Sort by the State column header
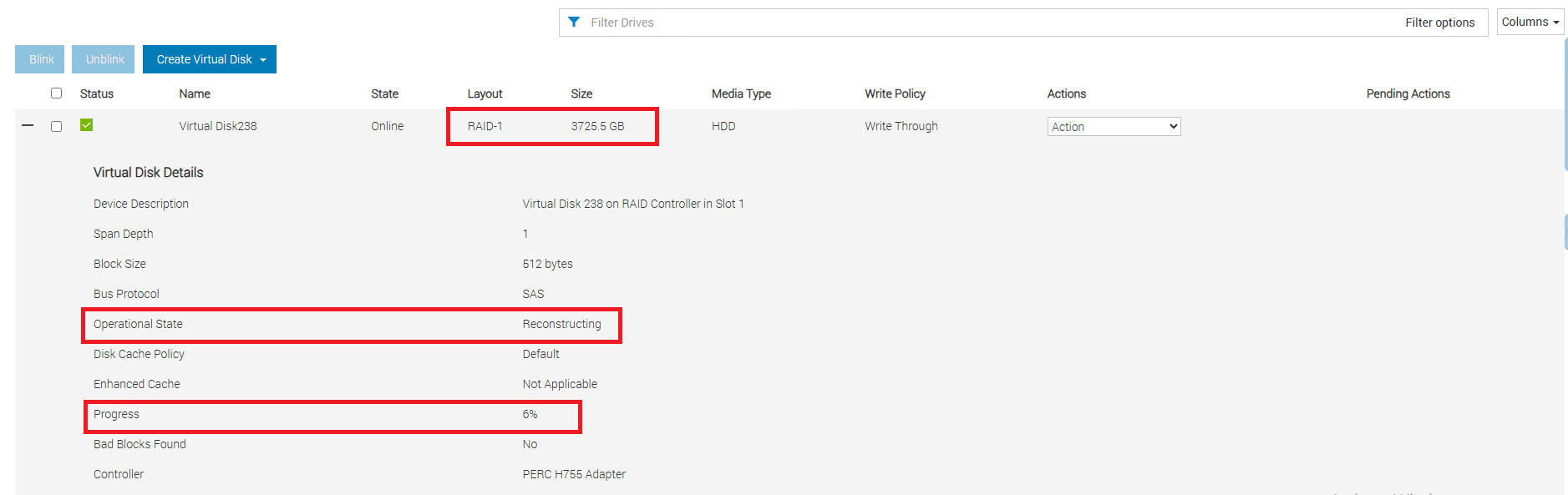This screenshot has width=1568, height=495. (384, 94)
